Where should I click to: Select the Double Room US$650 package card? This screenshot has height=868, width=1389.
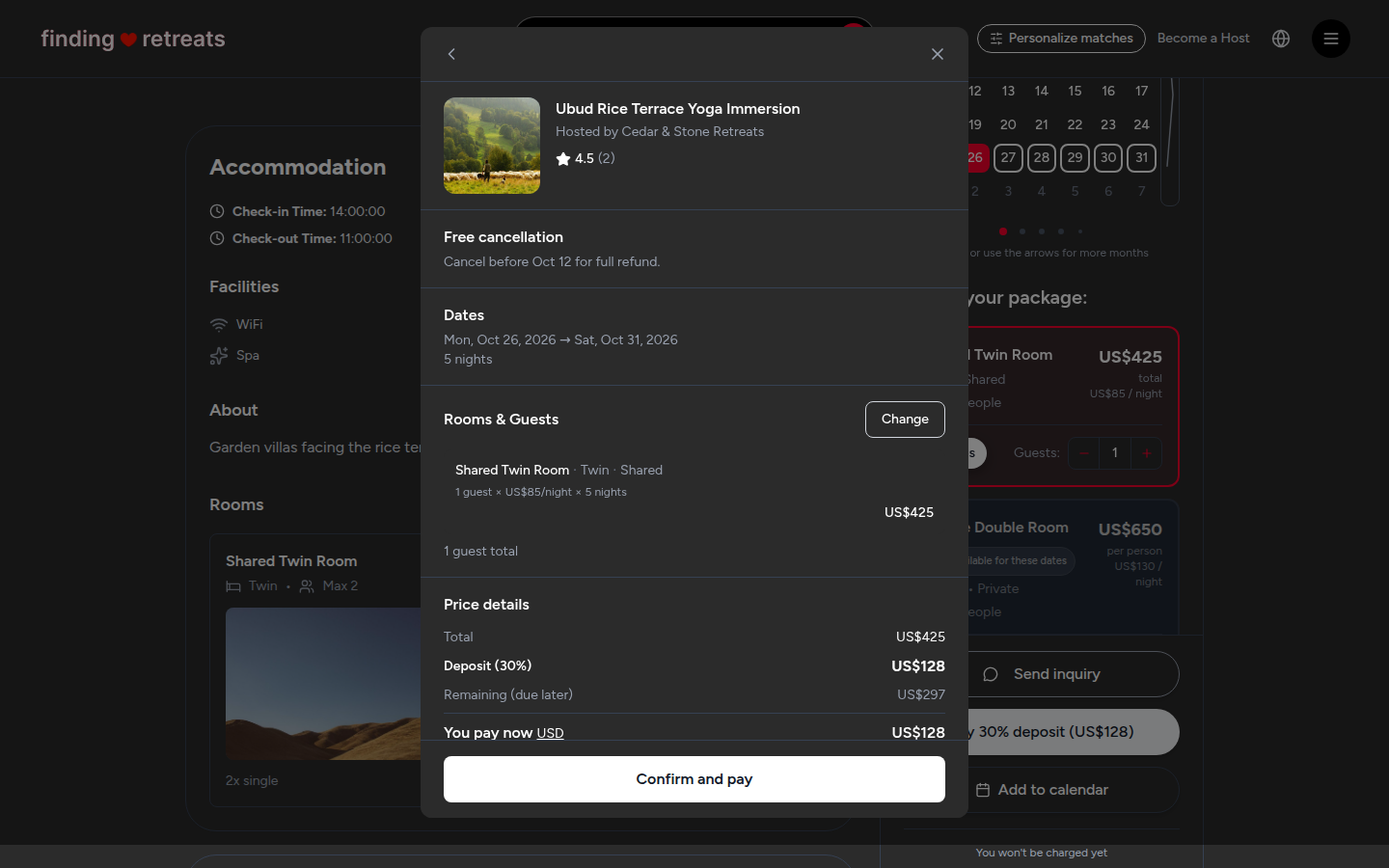[x=1074, y=568]
